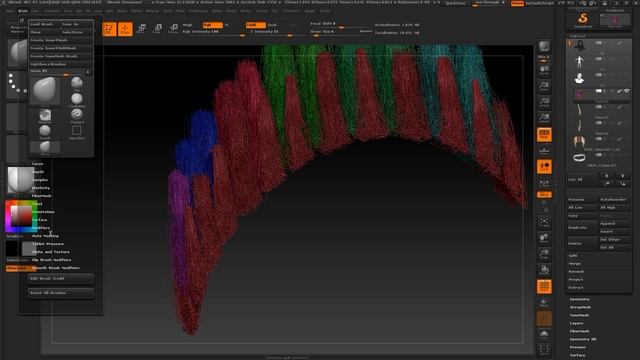Screen dimensions: 640x360
Task: Select the Scale transform icon in top shelf
Action: pos(157,29)
